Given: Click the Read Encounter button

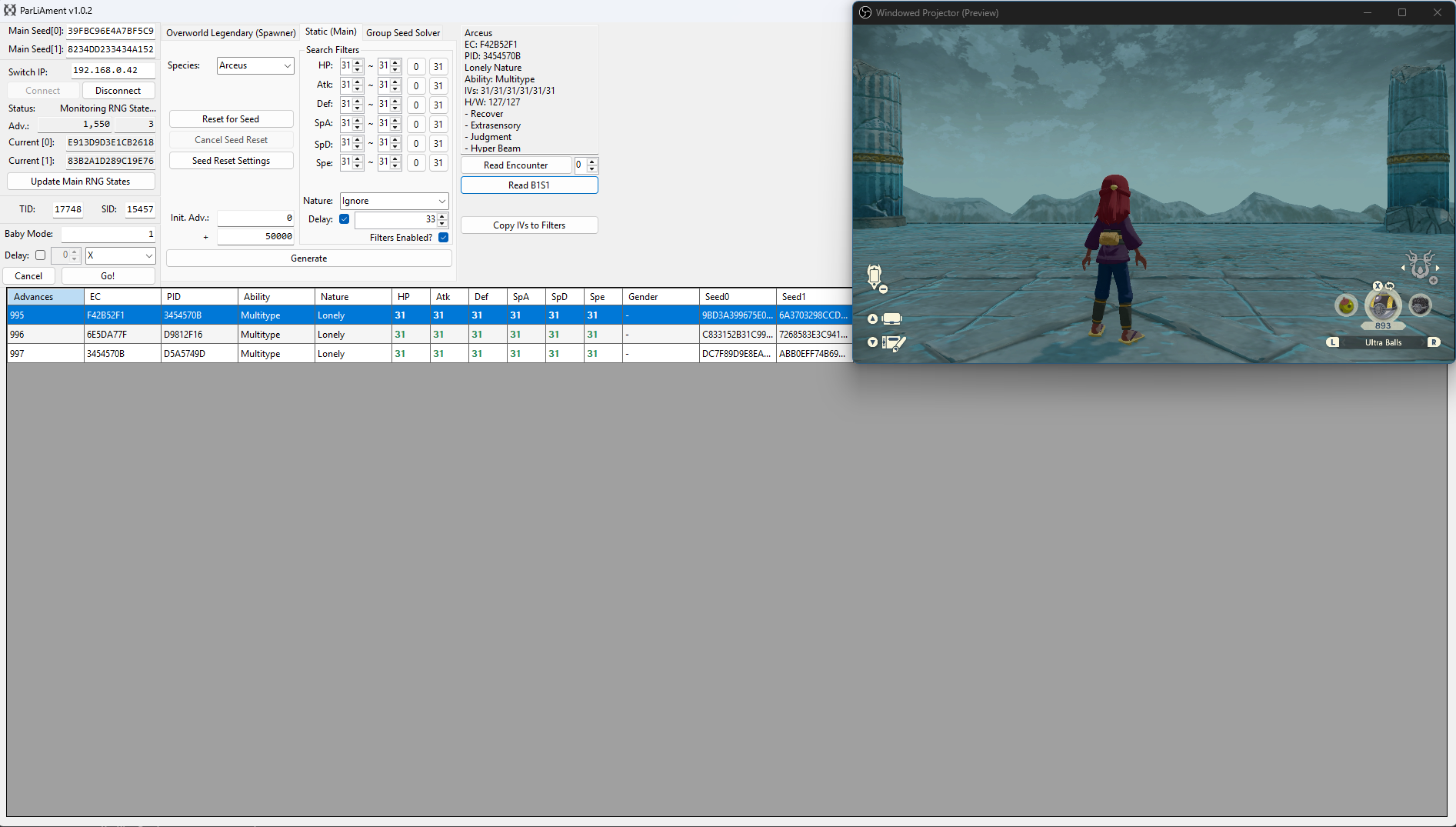Looking at the screenshot, I should tap(516, 165).
